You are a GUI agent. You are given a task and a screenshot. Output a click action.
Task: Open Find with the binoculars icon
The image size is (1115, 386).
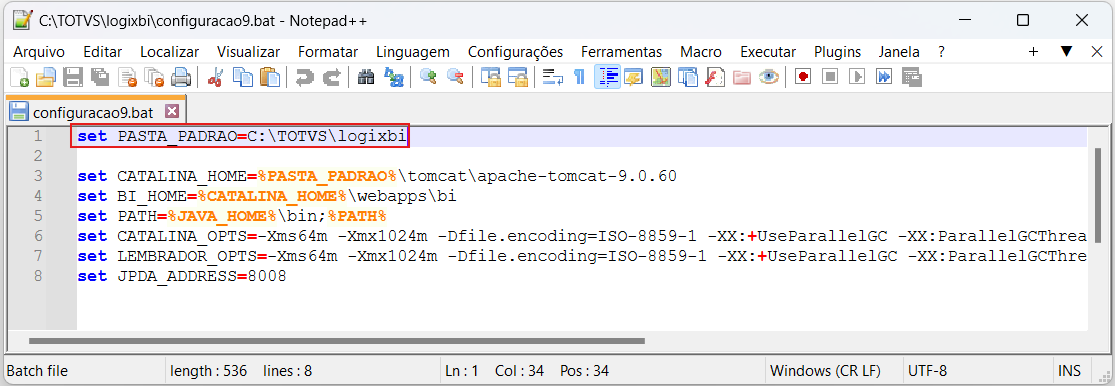(366, 77)
